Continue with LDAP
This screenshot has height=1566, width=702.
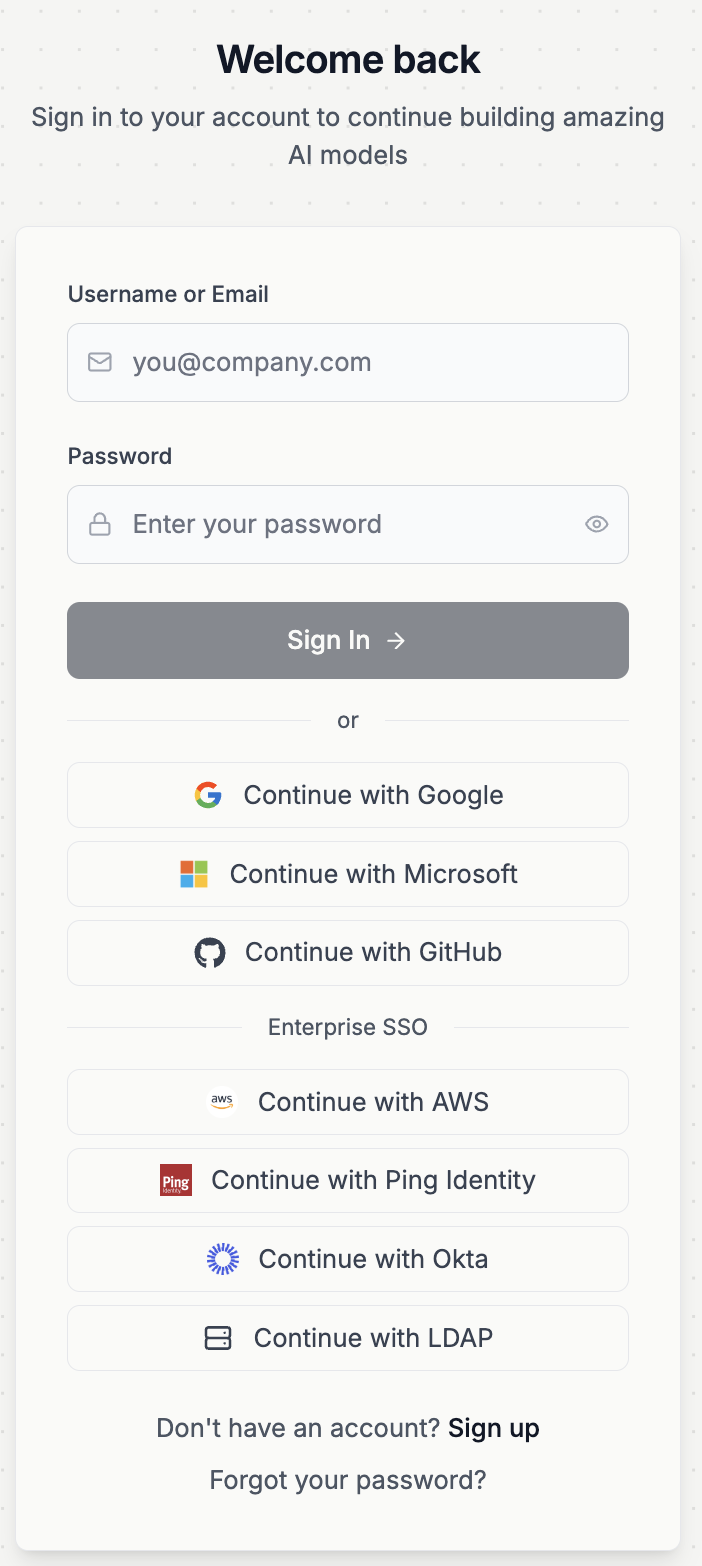click(348, 1337)
